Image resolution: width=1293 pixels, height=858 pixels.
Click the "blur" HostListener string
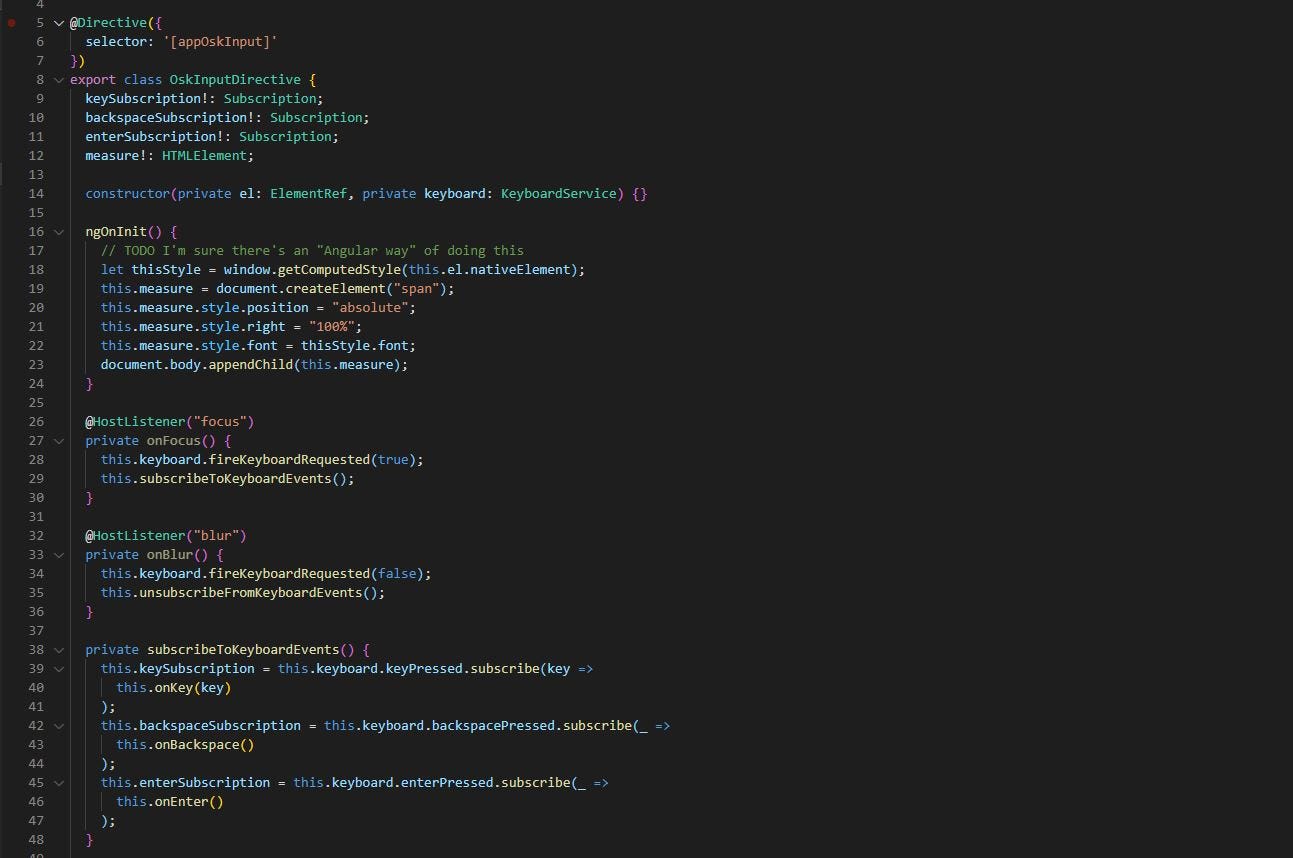coord(216,535)
